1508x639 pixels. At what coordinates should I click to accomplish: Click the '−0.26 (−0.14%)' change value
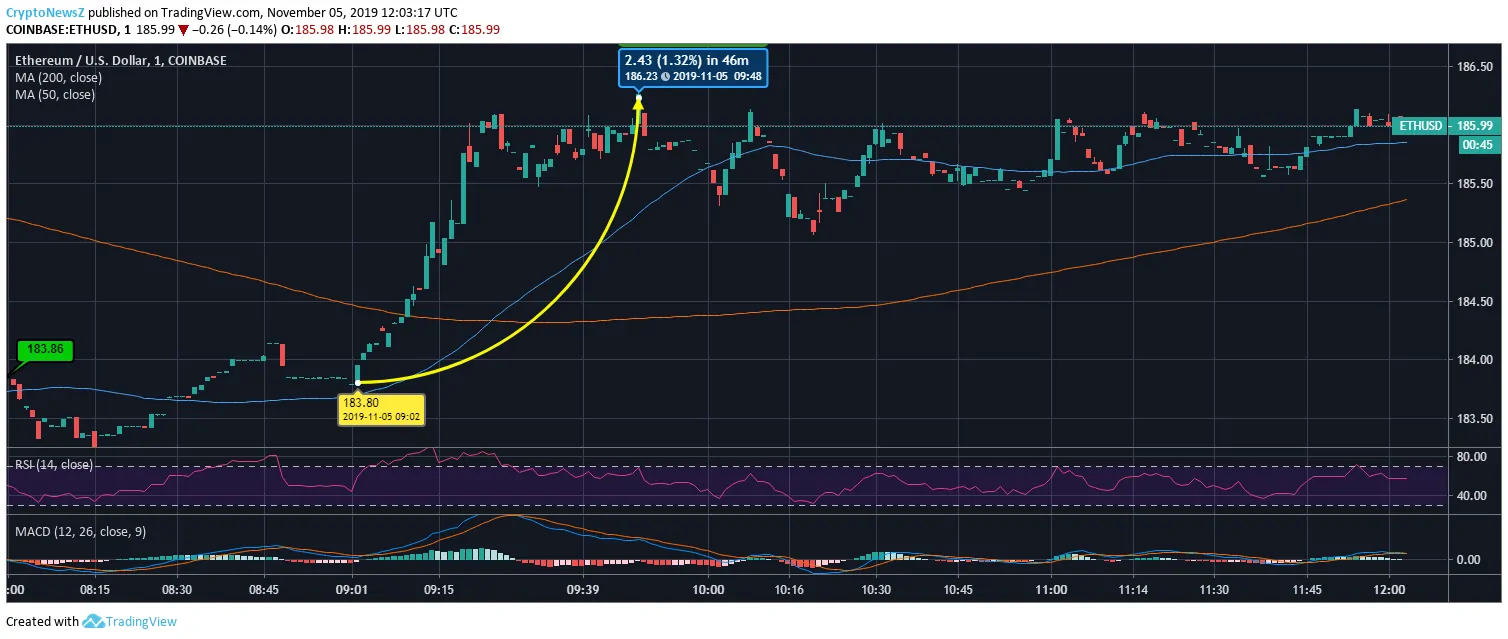(x=236, y=30)
